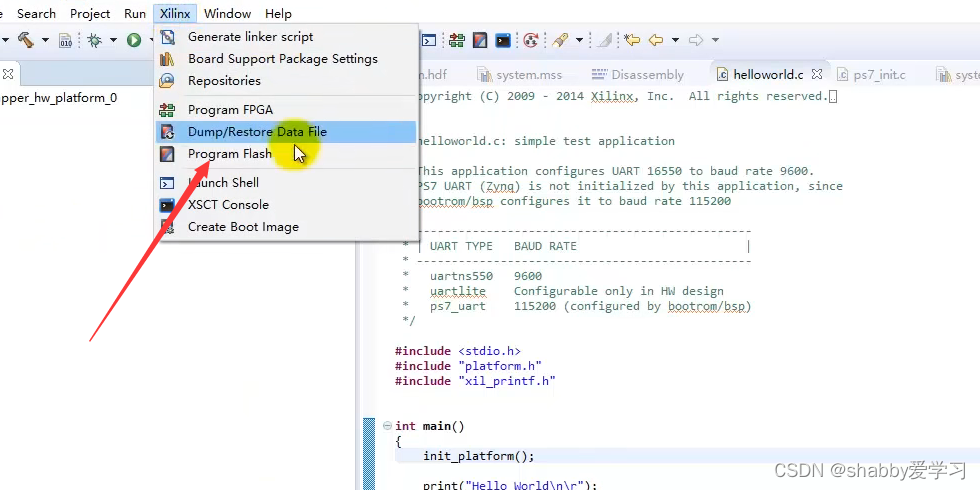Collapse the main() function fold marker
Screen dimensions: 980x490
[387, 426]
